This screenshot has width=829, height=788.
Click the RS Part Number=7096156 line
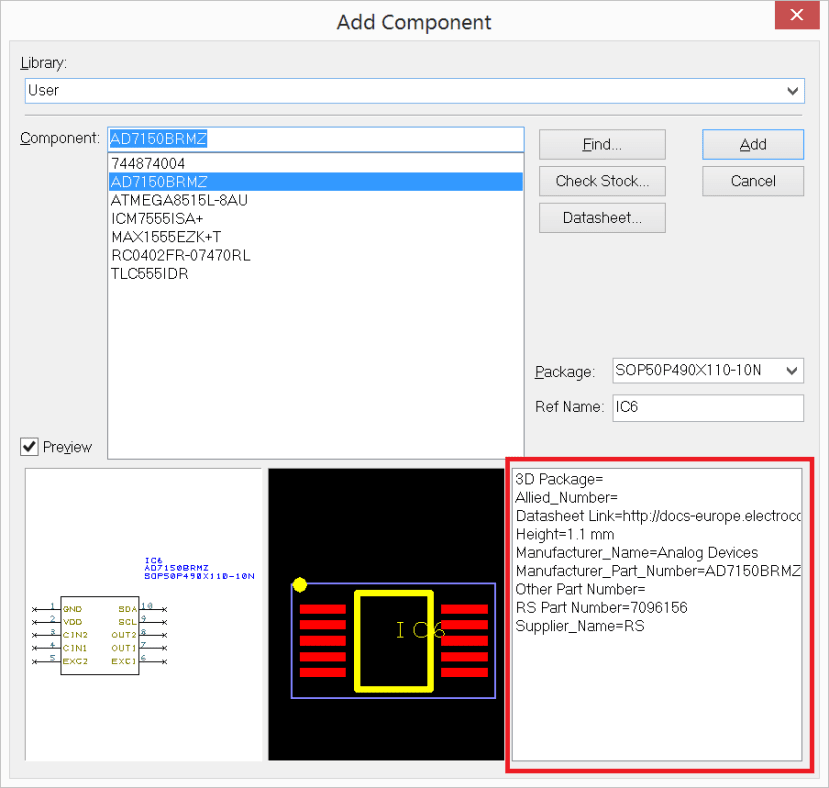601,608
